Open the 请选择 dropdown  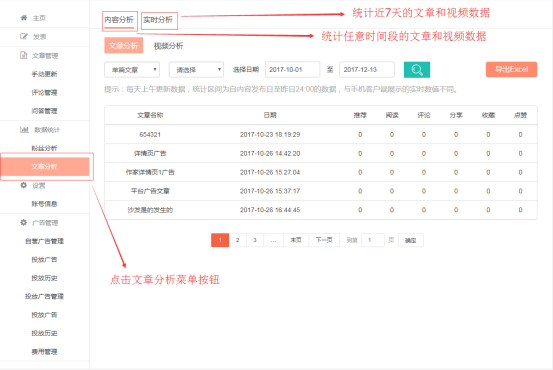click(196, 69)
